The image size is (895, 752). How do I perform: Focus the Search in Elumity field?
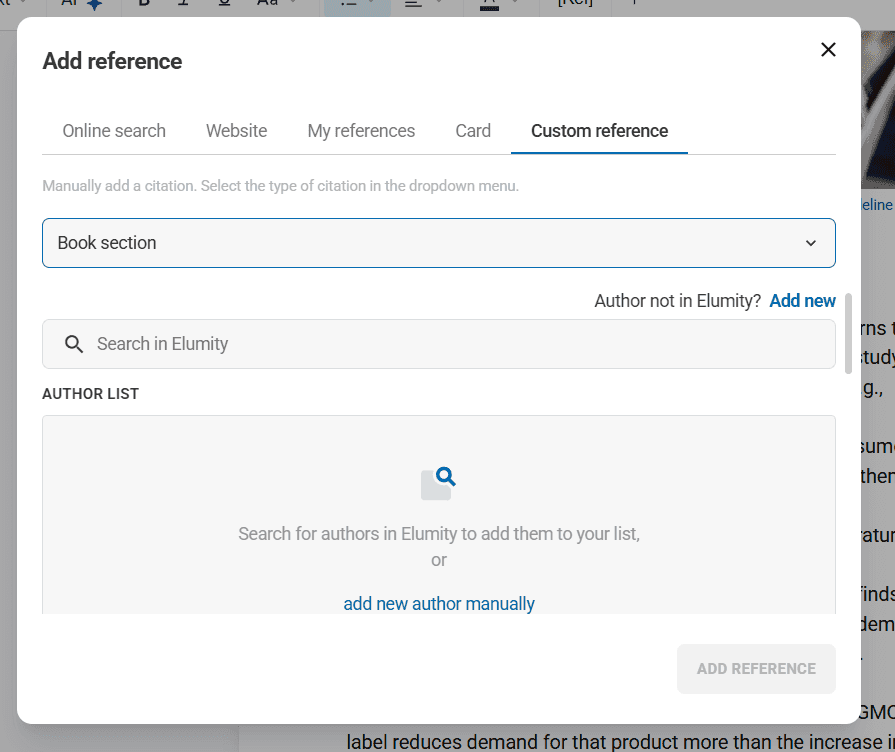[x=450, y=344]
